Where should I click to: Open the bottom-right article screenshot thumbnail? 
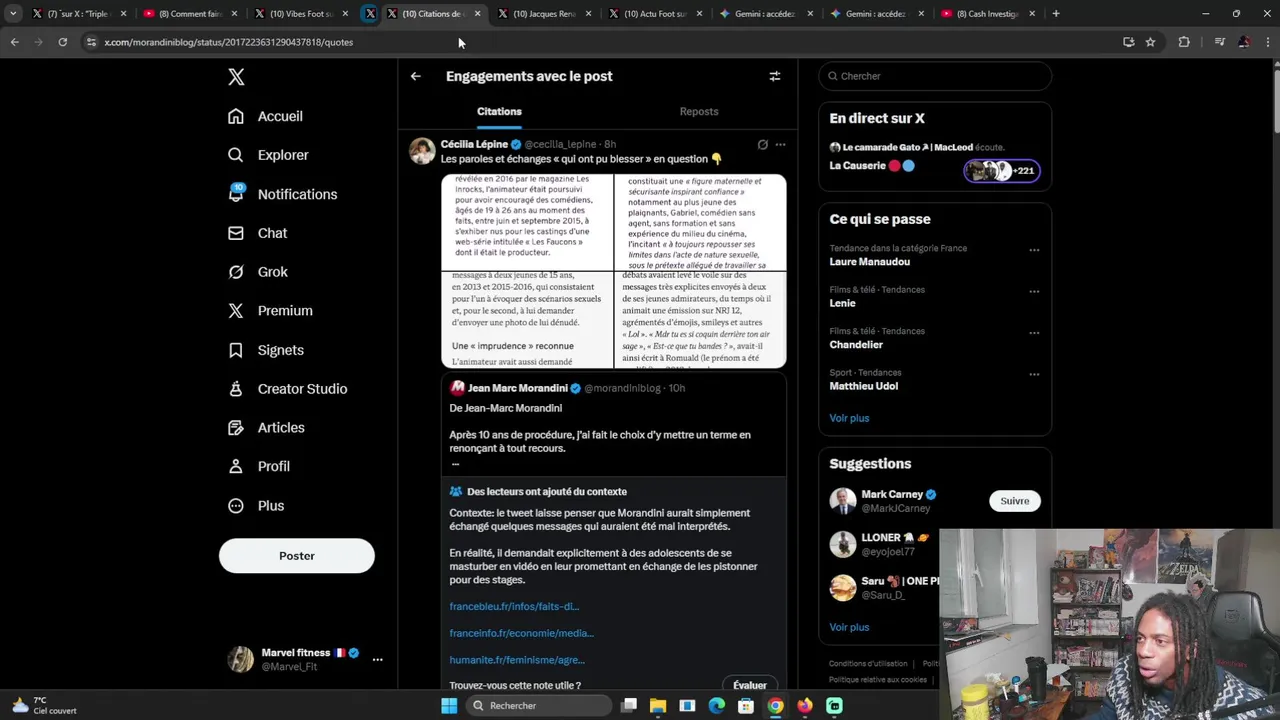701,320
